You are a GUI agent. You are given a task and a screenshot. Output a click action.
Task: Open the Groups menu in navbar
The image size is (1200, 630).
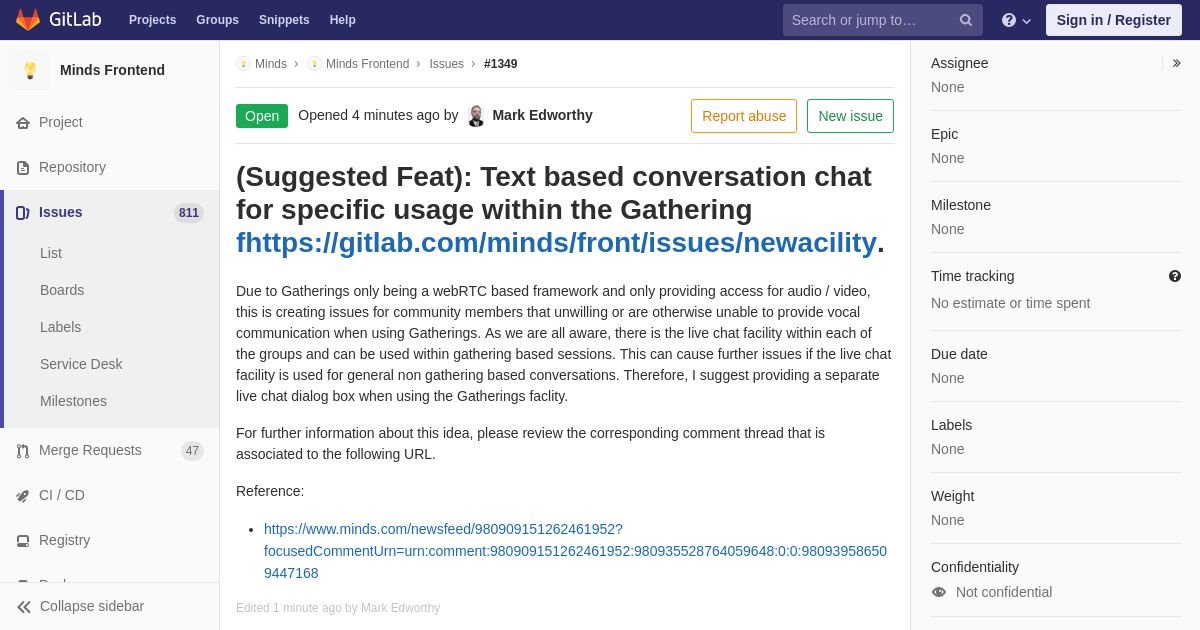(217, 20)
